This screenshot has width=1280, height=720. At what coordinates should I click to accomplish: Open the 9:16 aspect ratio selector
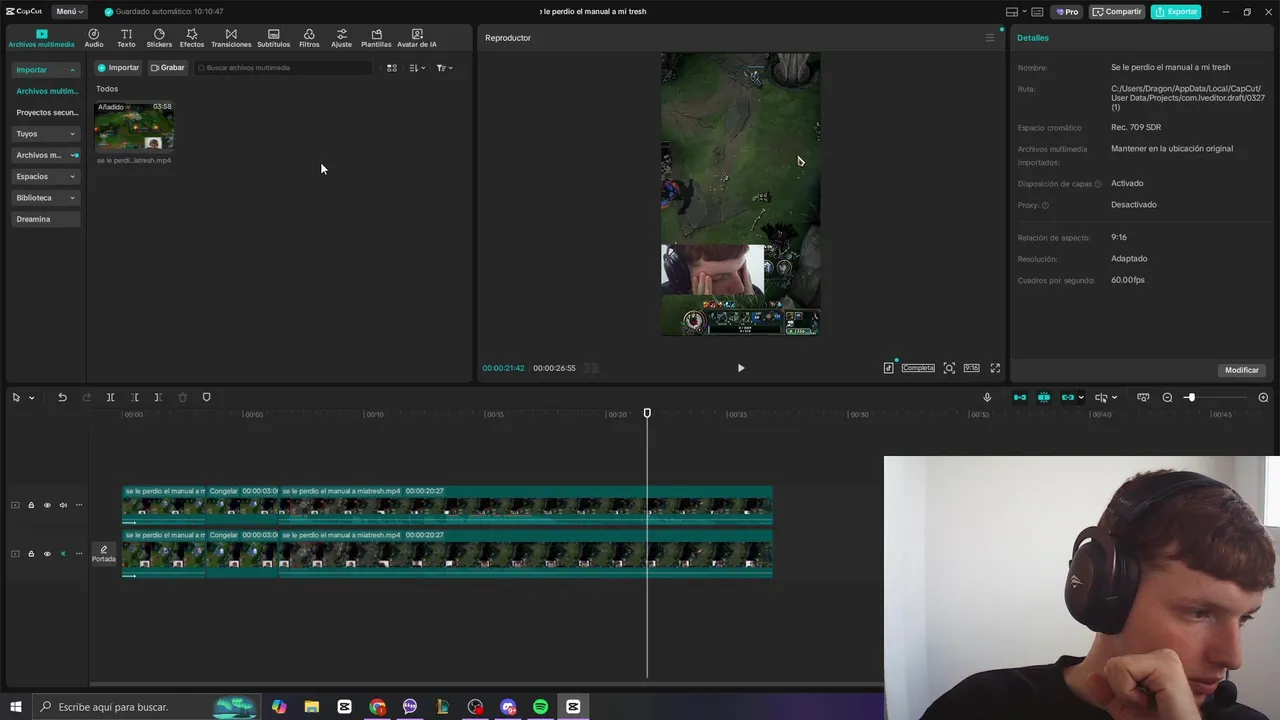point(971,368)
